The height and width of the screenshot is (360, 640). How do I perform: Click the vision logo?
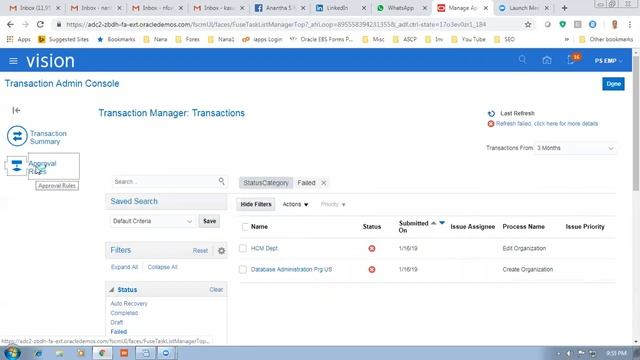pos(50,61)
